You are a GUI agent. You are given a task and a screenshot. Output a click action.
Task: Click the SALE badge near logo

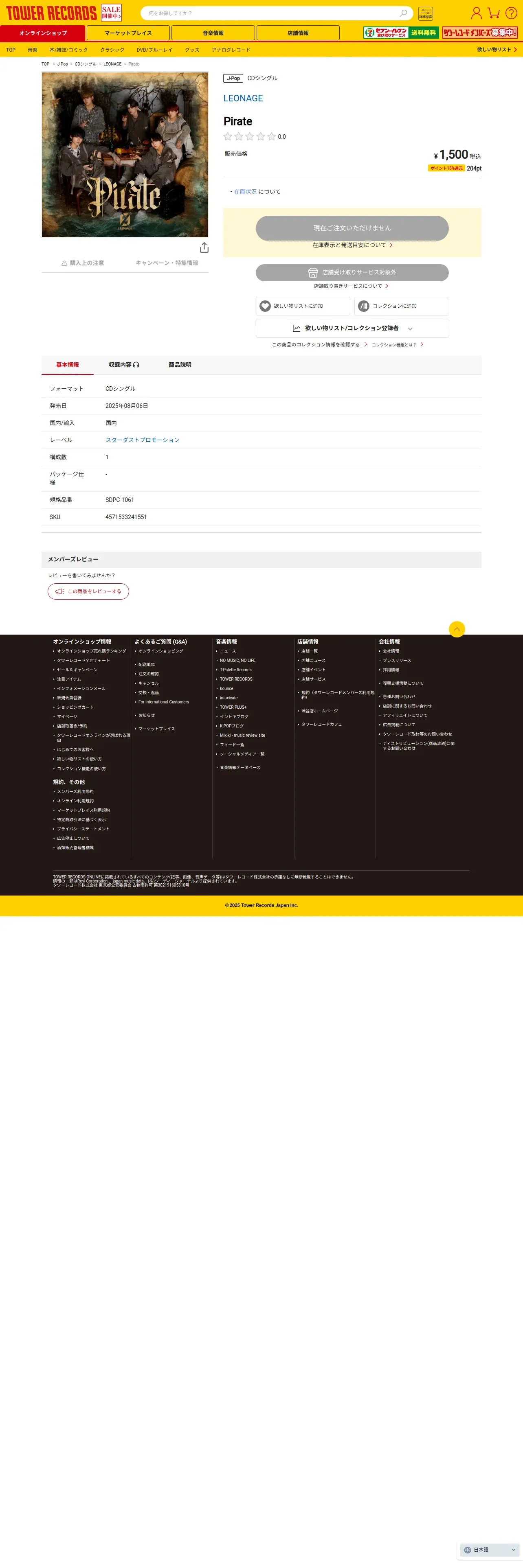pyautogui.click(x=112, y=13)
